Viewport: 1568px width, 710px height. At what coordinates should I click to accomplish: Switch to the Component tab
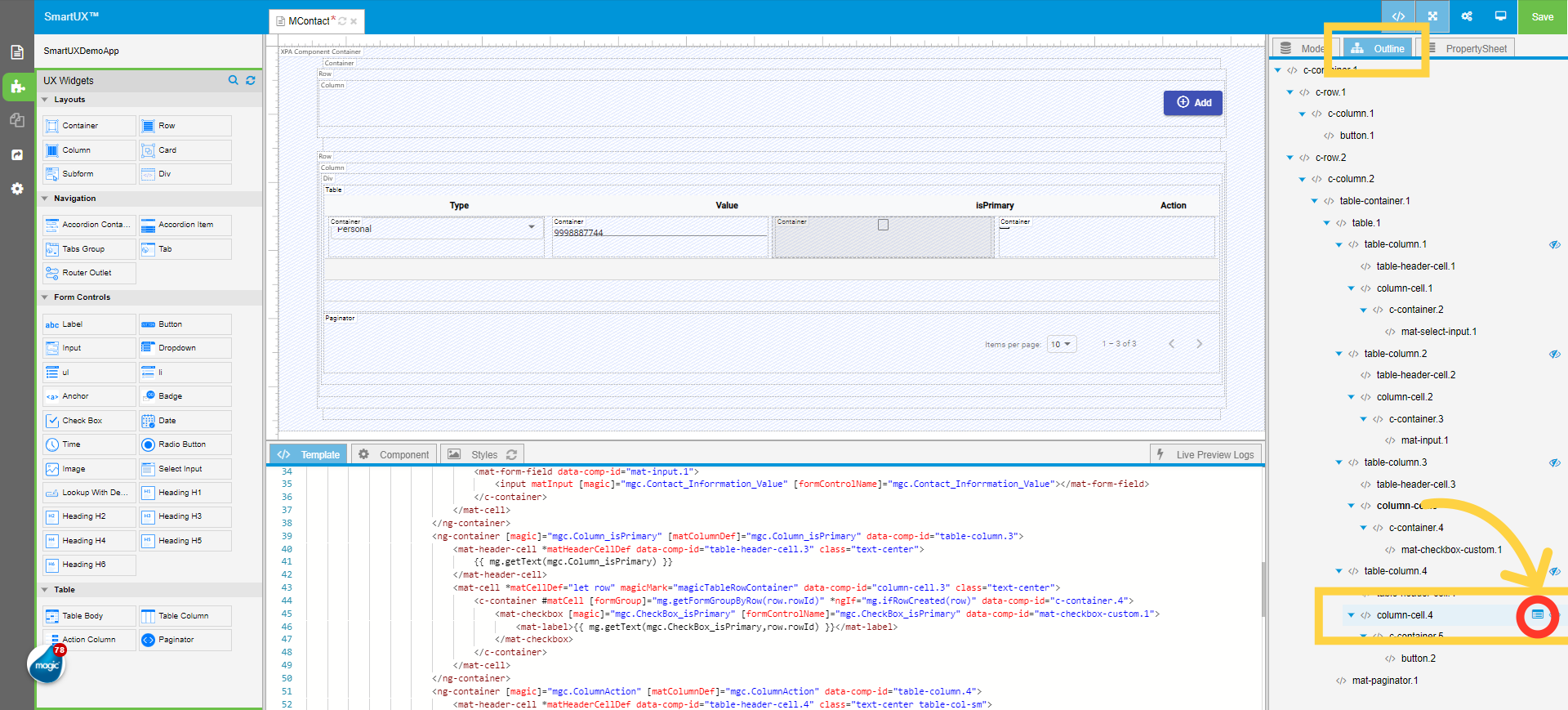[x=394, y=454]
